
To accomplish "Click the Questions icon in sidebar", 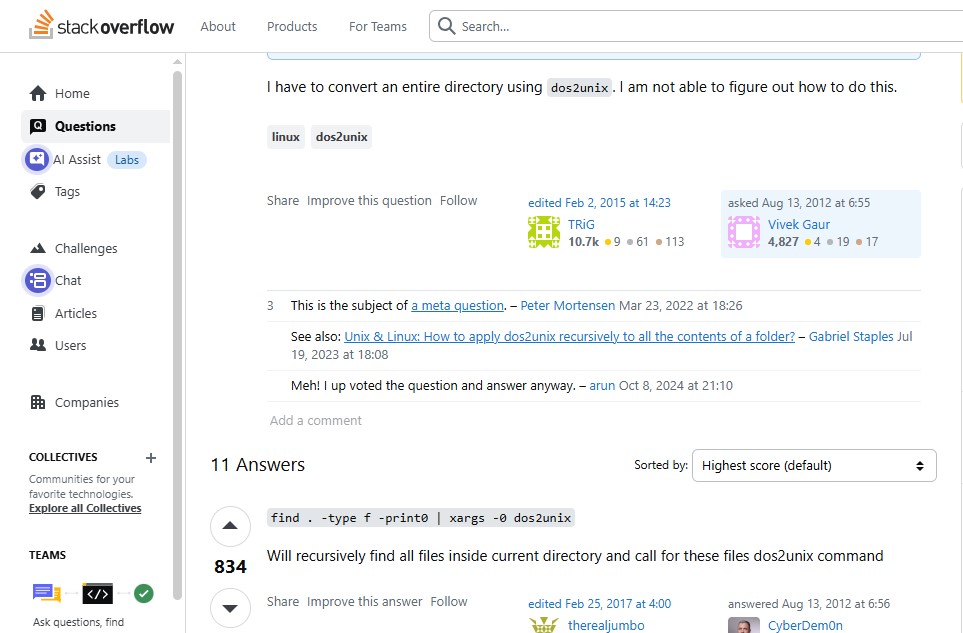I will click(38, 126).
